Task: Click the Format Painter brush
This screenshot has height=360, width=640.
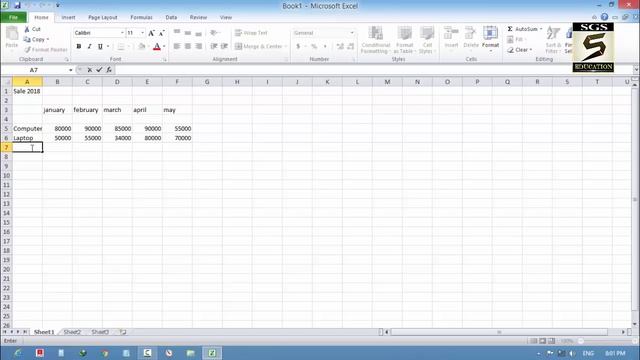Action: pos(27,50)
